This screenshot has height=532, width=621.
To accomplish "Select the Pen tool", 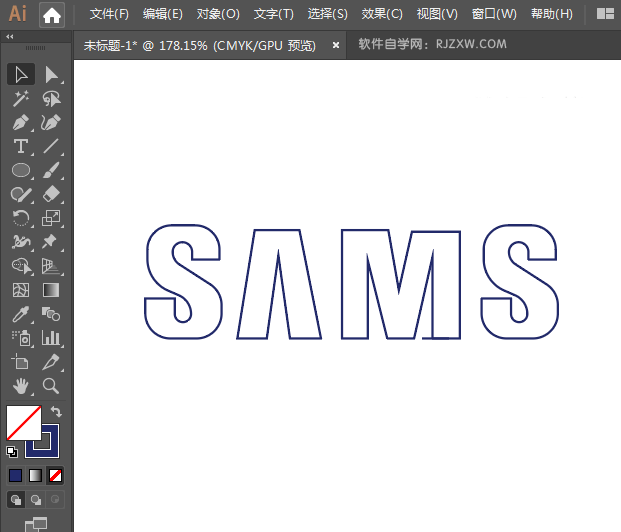I will [21, 122].
